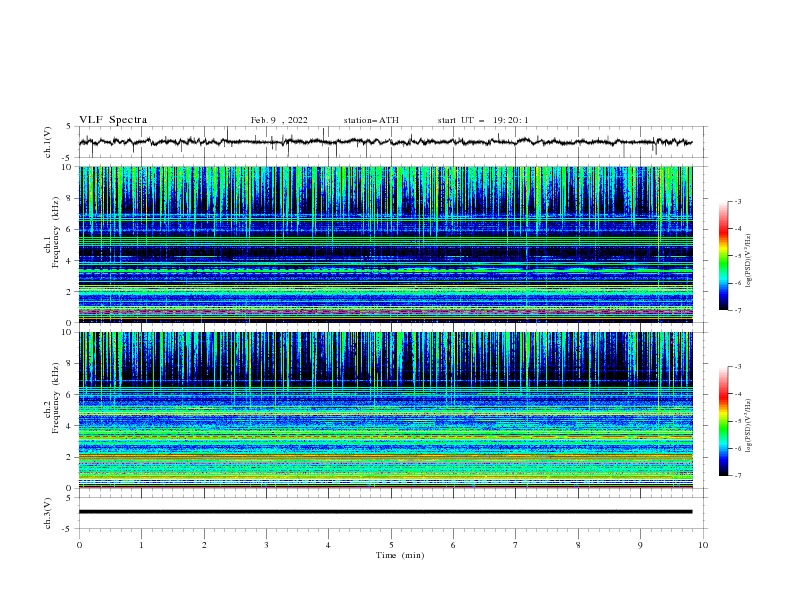Click the "8" tick on the time axis
The image size is (792, 612).
[x=578, y=545]
